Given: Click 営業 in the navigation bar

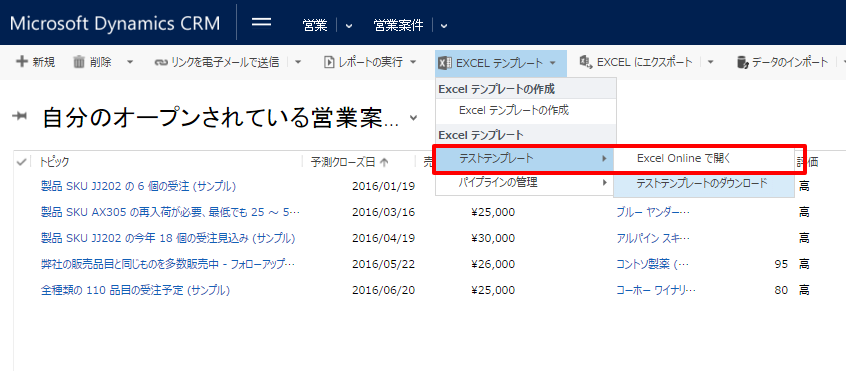Looking at the screenshot, I should 315,25.
